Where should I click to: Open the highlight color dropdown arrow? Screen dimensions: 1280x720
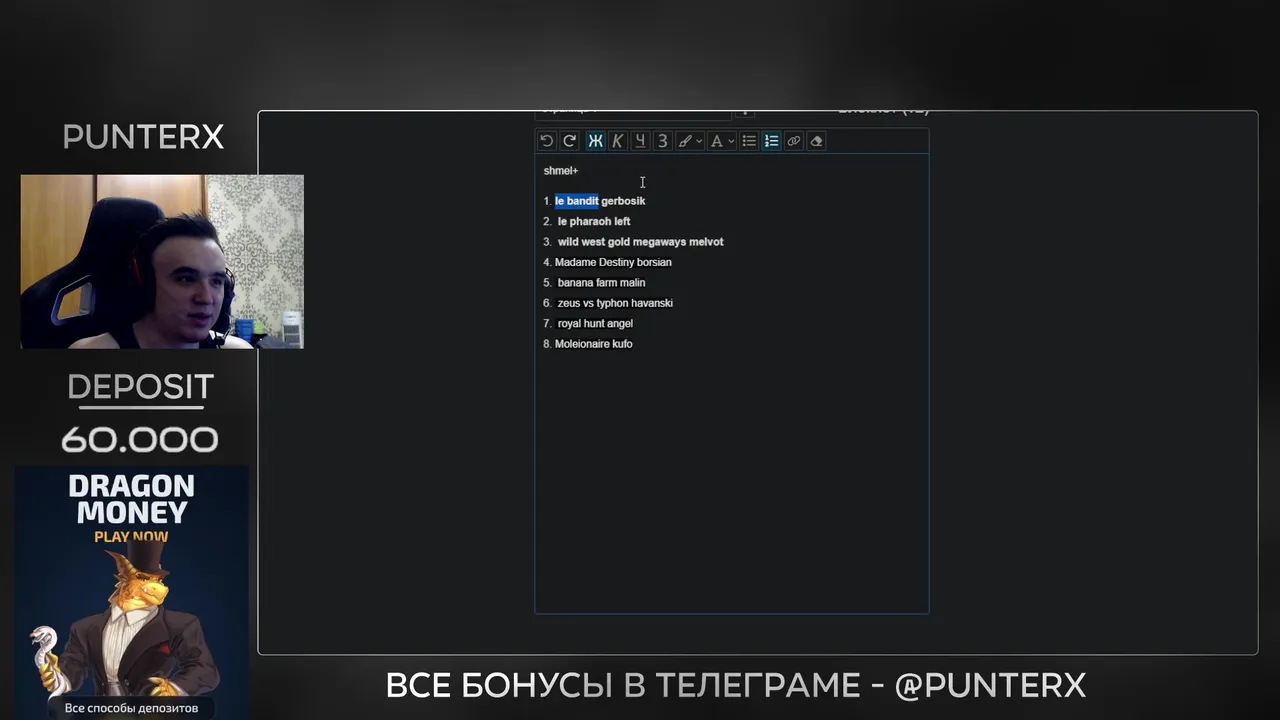[x=699, y=141]
